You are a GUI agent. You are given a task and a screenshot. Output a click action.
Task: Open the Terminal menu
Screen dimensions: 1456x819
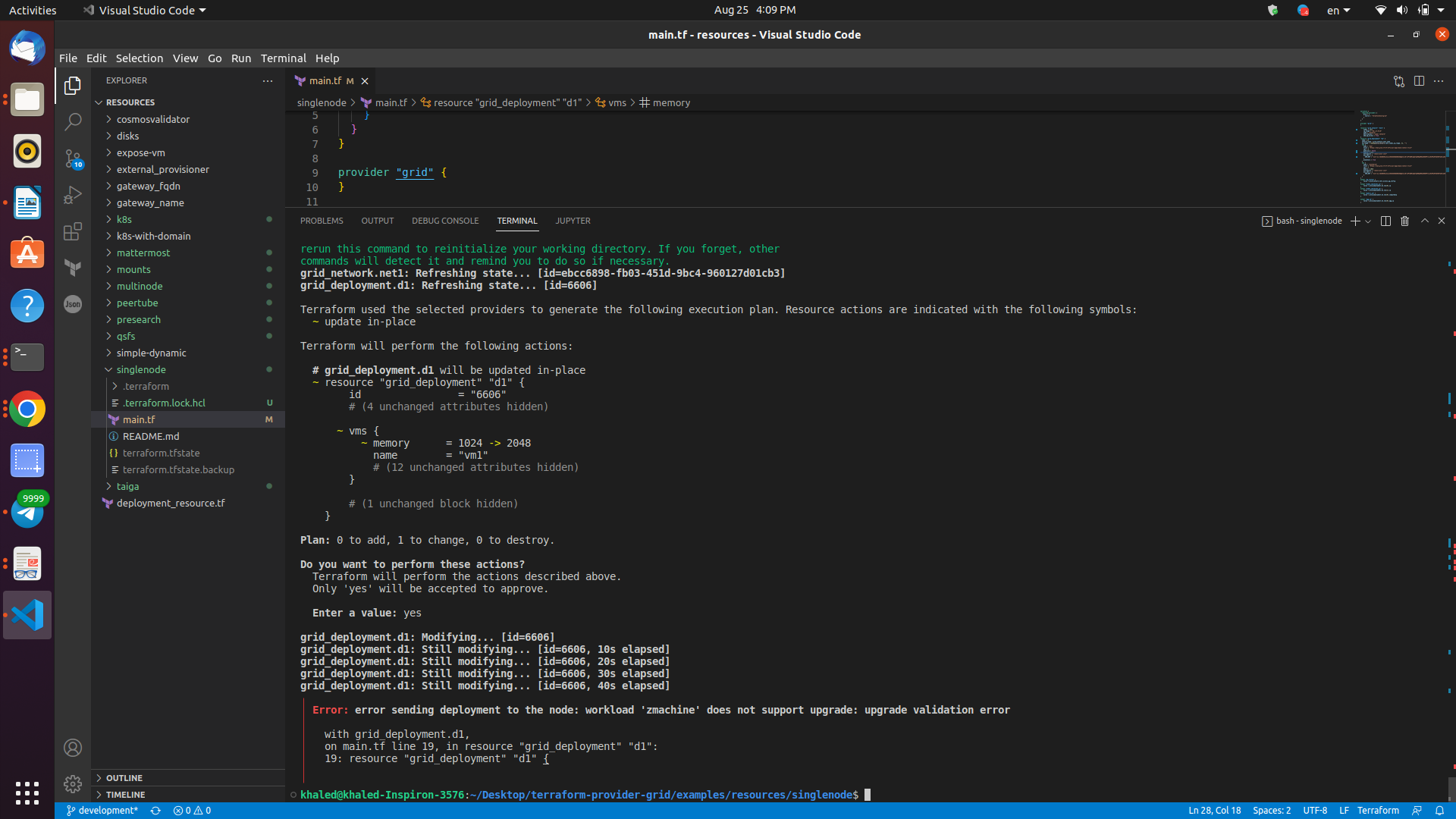pos(283,58)
